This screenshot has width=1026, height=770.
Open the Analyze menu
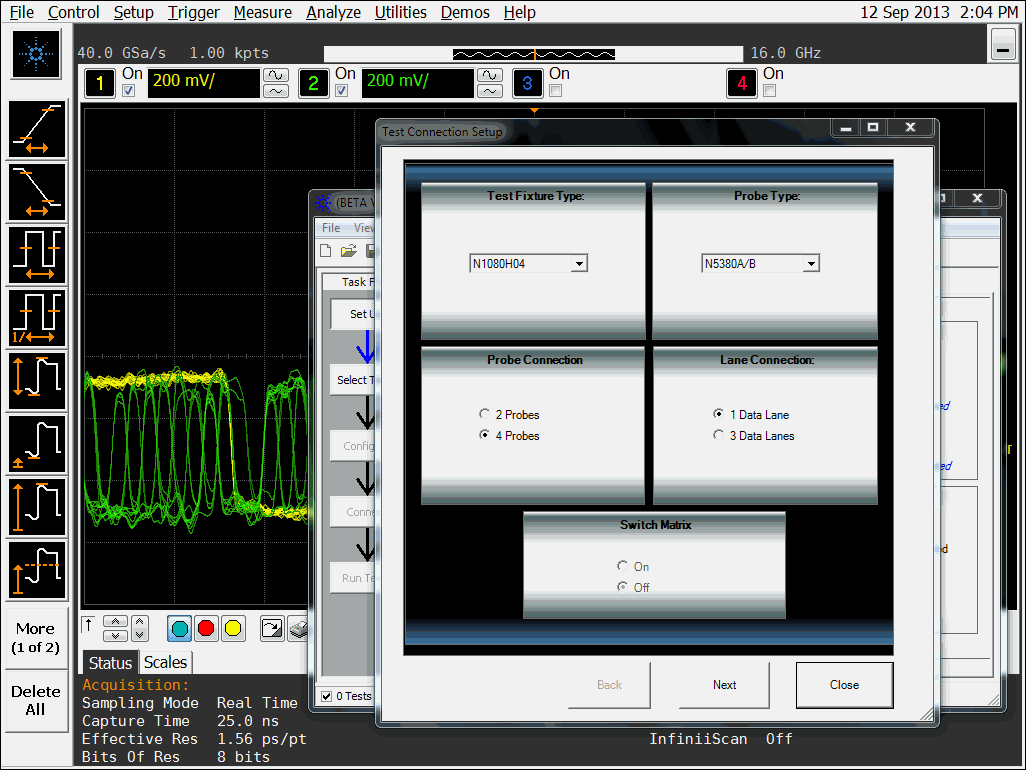(x=333, y=12)
